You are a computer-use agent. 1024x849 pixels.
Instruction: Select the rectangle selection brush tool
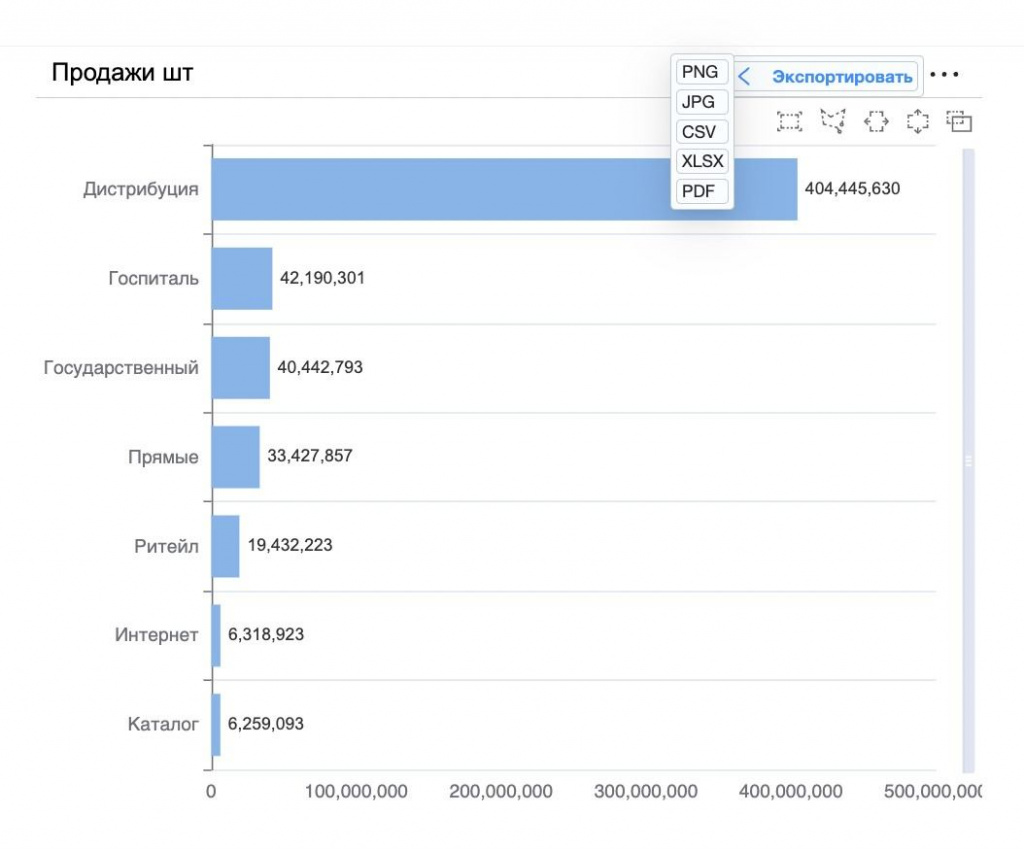(x=790, y=122)
